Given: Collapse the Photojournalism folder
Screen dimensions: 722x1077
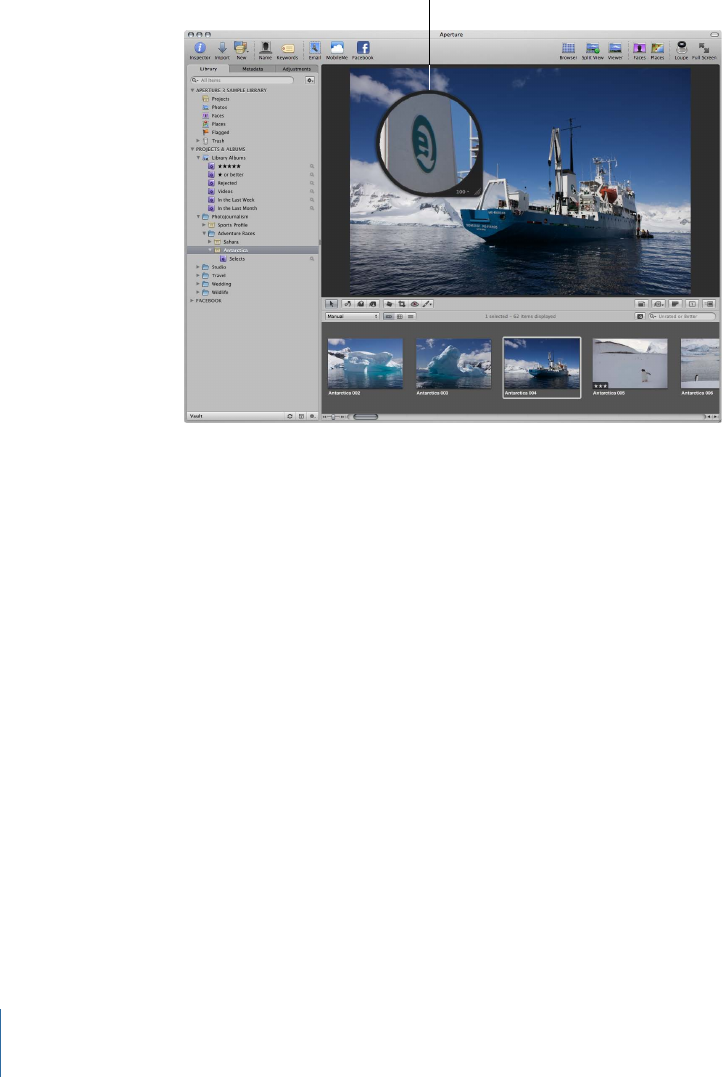Looking at the screenshot, I should pos(199,216).
